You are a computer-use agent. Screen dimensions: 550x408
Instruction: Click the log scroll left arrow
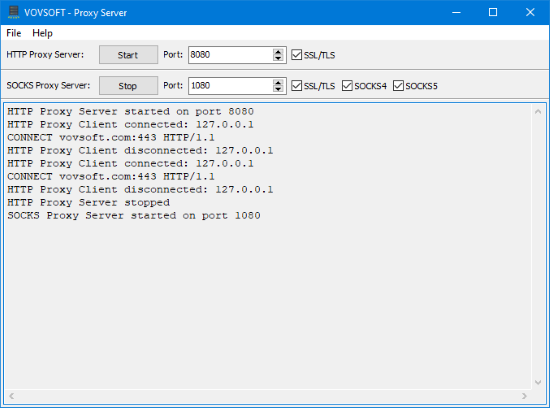coord(12,396)
